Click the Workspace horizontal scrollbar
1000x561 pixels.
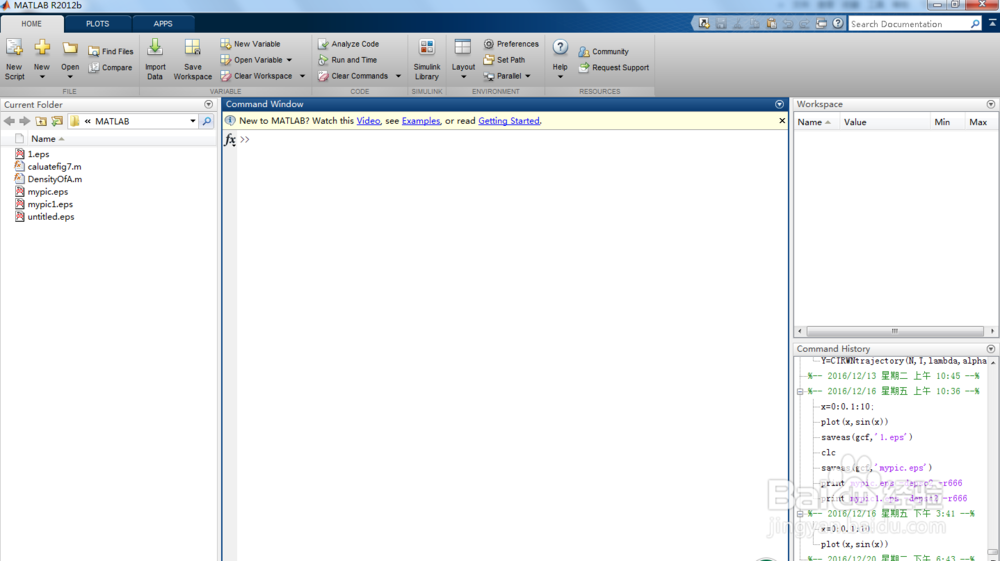pos(895,331)
